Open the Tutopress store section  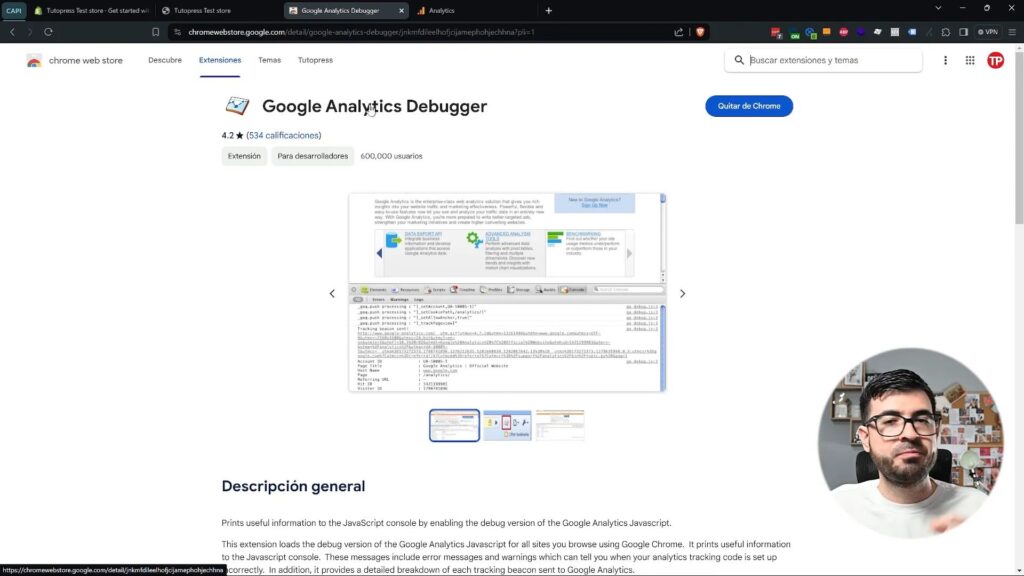click(315, 60)
